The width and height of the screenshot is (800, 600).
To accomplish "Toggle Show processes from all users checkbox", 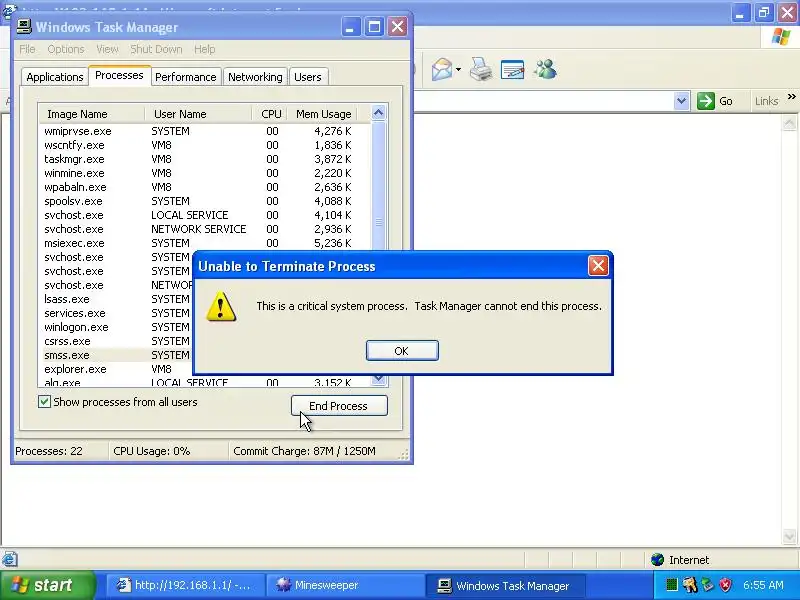I will point(44,402).
